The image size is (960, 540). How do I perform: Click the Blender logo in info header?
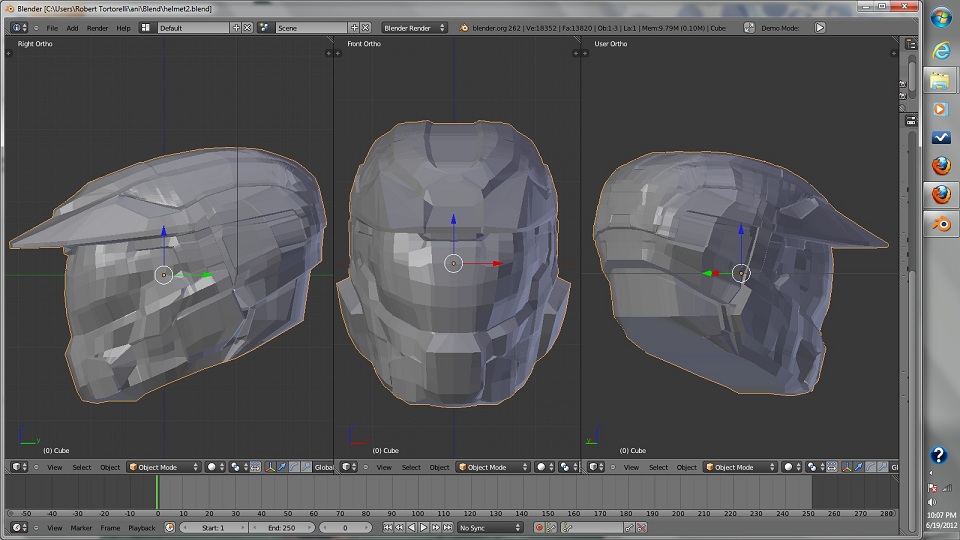pyautogui.click(x=463, y=28)
